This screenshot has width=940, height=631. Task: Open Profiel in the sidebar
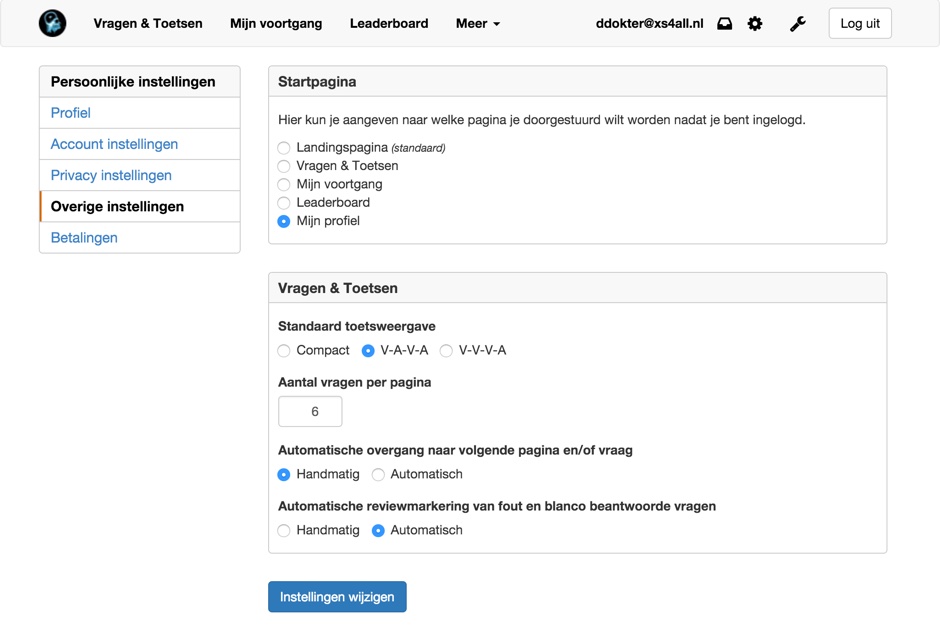point(71,113)
